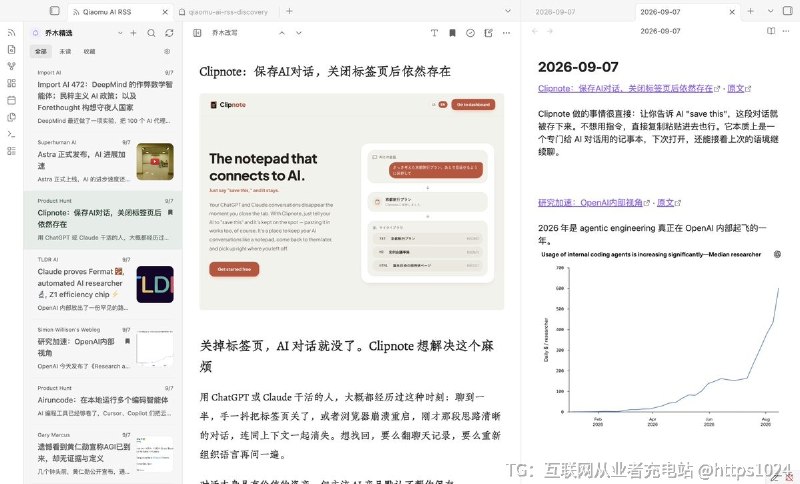Open the canvas grid ribbon icon
Screen dimensions: 800x484
click(x=11, y=83)
